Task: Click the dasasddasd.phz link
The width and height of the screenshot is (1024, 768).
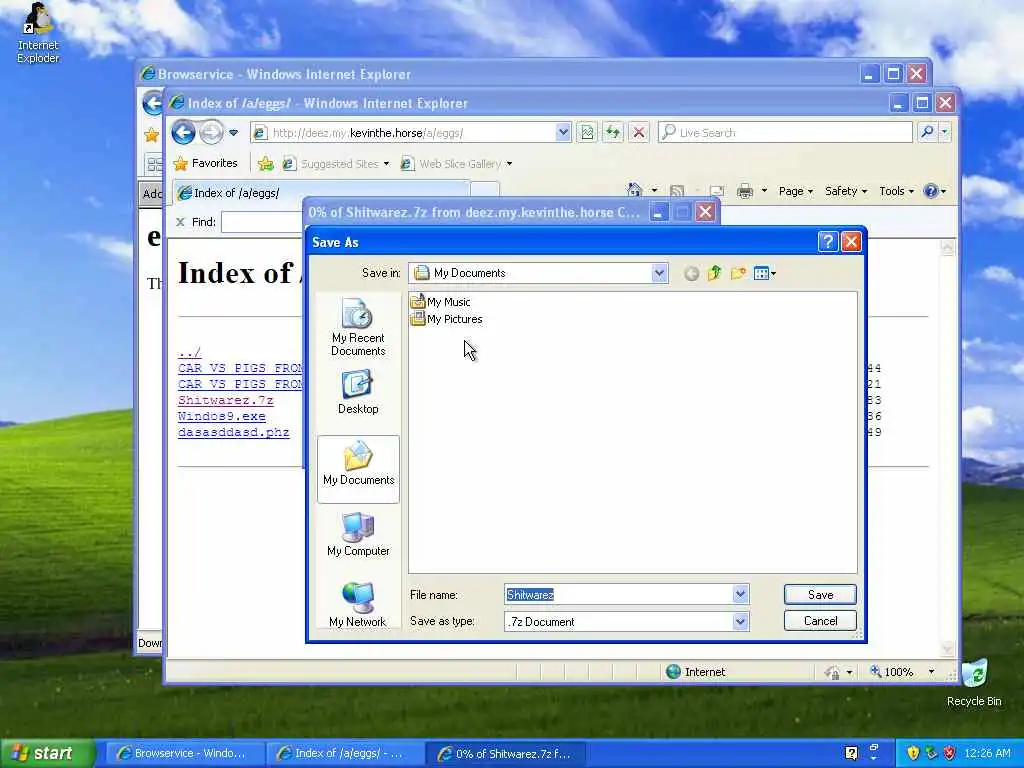Action: click(233, 432)
